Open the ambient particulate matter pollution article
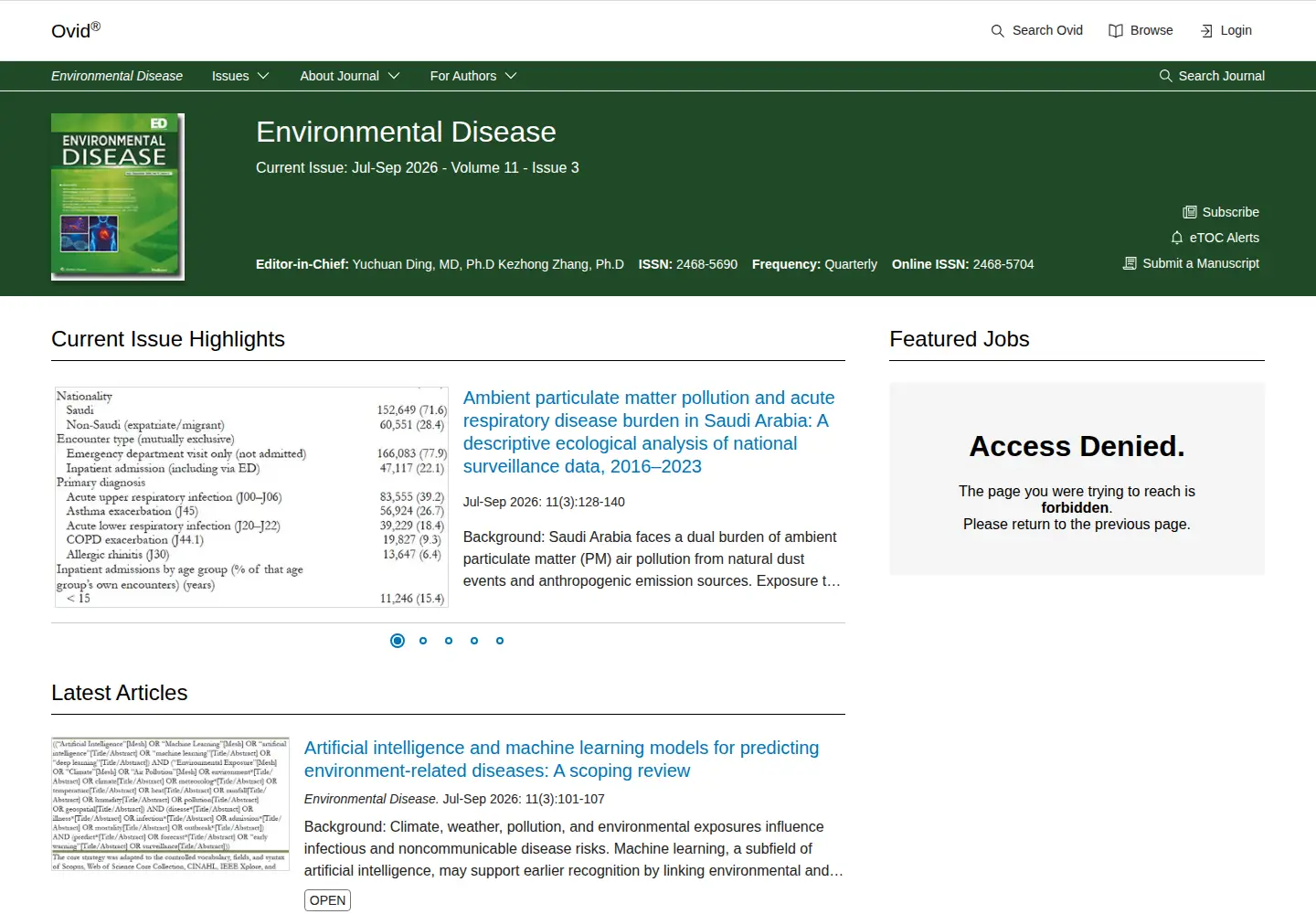1316x914 pixels. pos(649,432)
